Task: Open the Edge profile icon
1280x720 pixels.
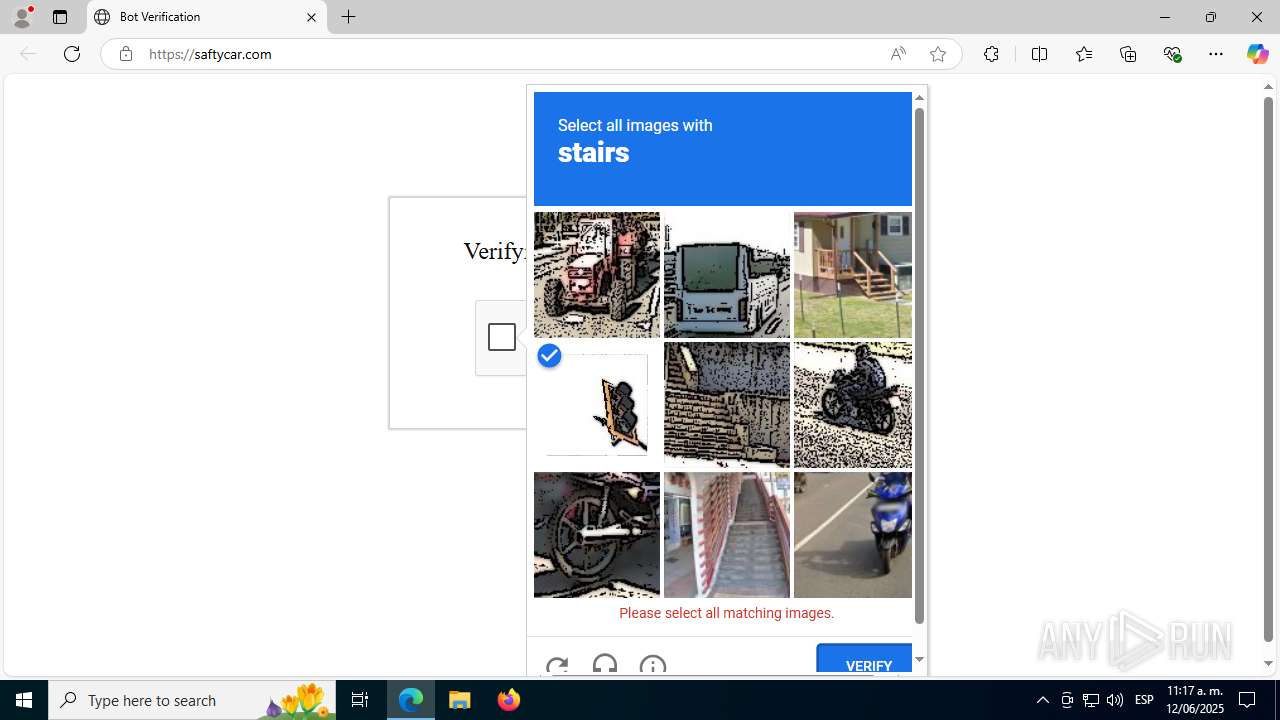Action: pos(22,17)
